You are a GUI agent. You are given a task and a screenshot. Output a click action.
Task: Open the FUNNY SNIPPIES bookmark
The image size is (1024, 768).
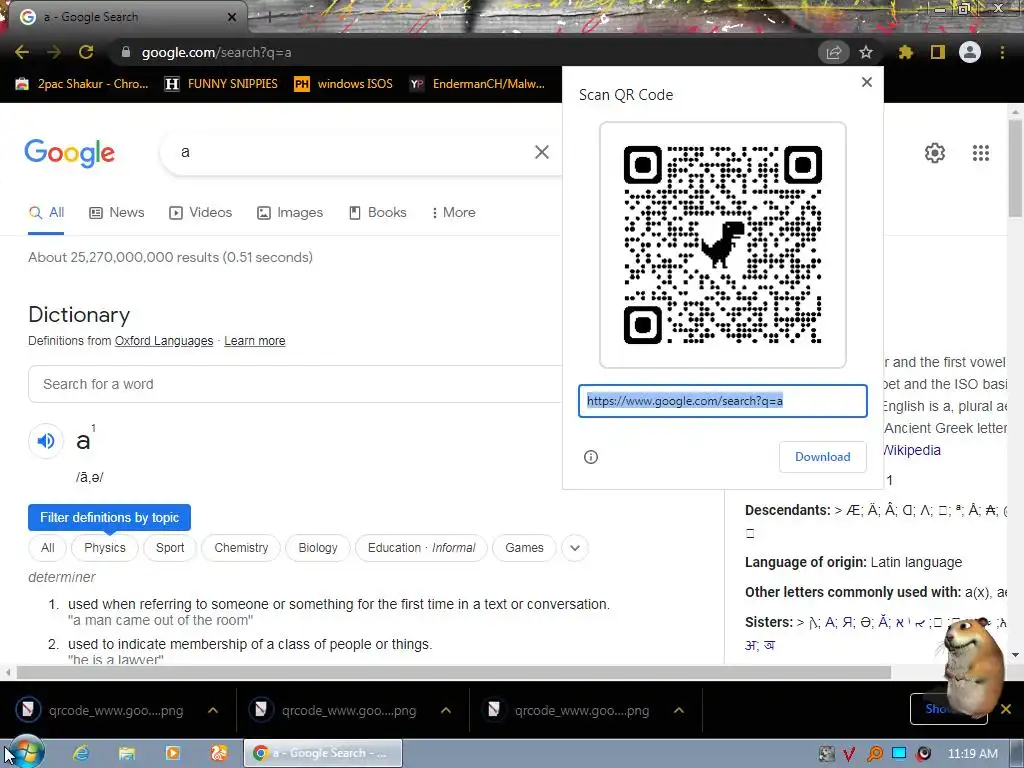(221, 84)
